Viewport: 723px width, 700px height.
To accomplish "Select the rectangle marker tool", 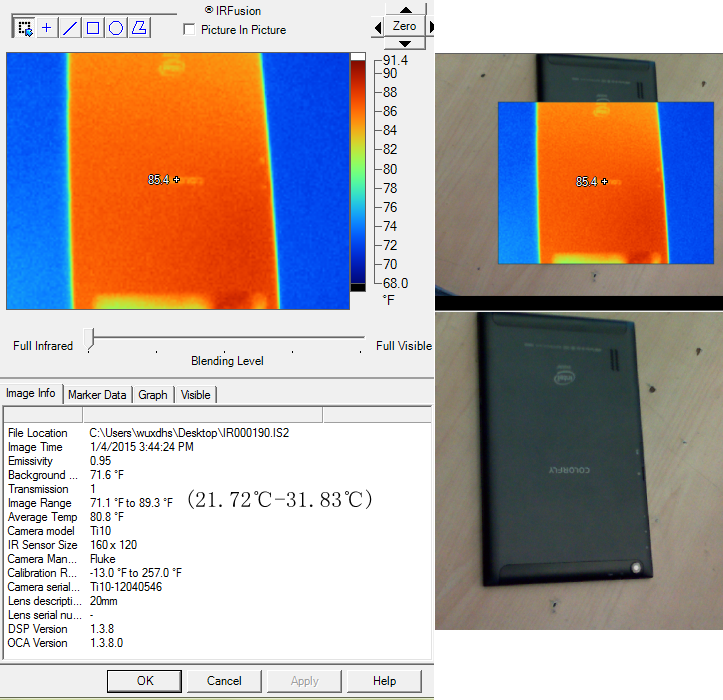I will click(93, 28).
